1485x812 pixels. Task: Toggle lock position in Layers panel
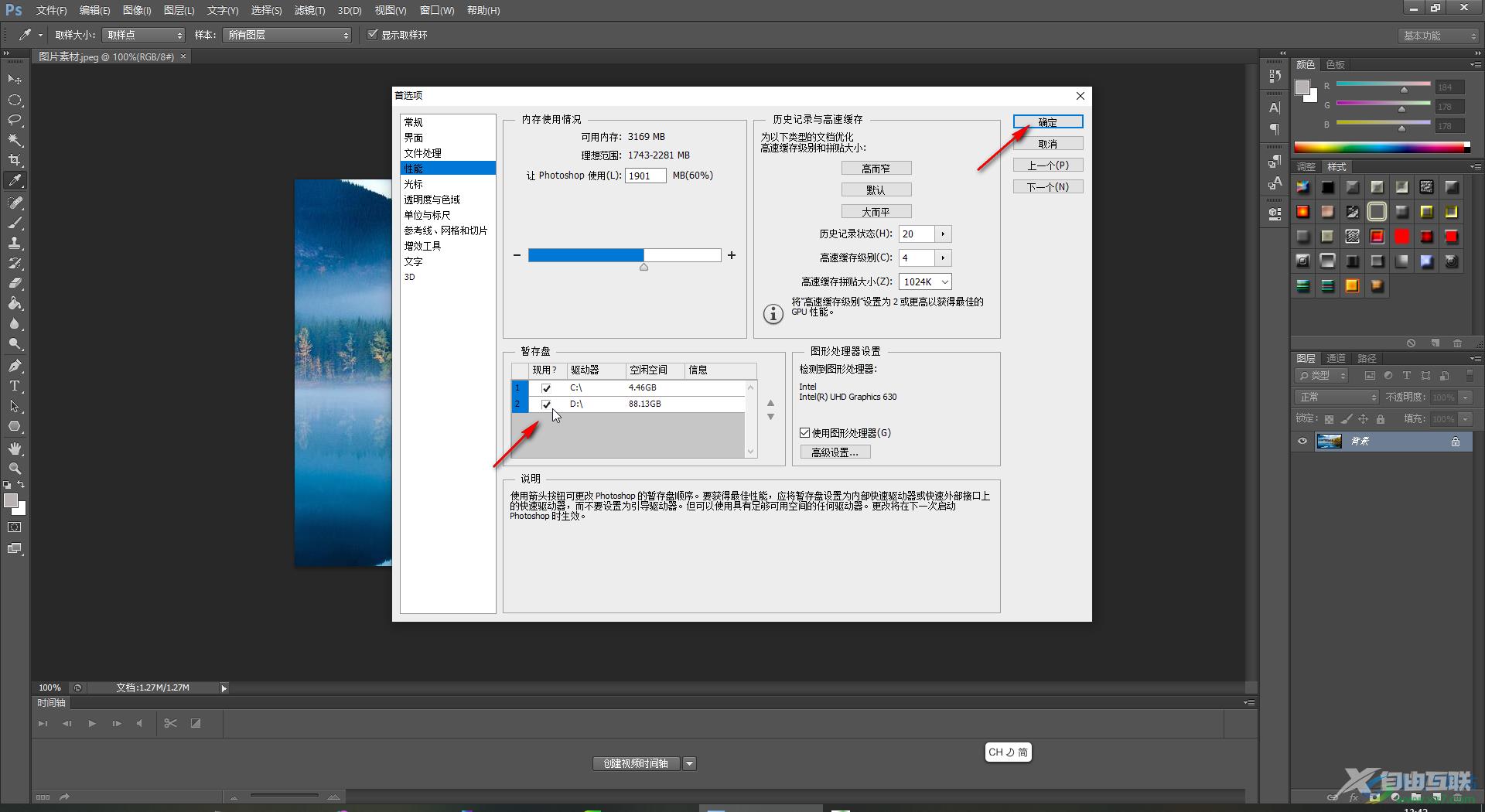pos(1364,419)
